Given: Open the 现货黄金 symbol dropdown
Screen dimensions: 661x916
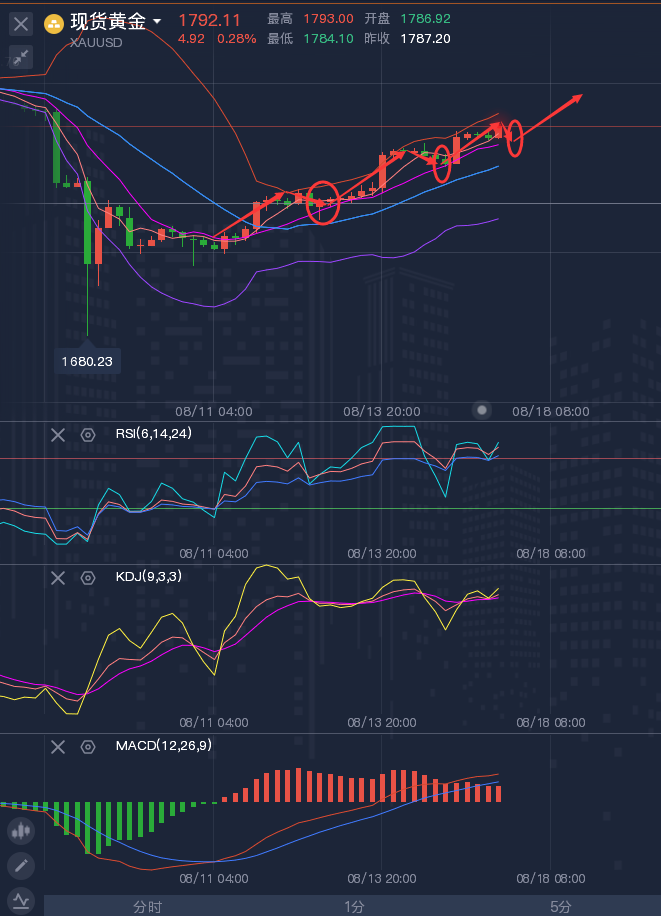Looking at the screenshot, I should [157, 21].
